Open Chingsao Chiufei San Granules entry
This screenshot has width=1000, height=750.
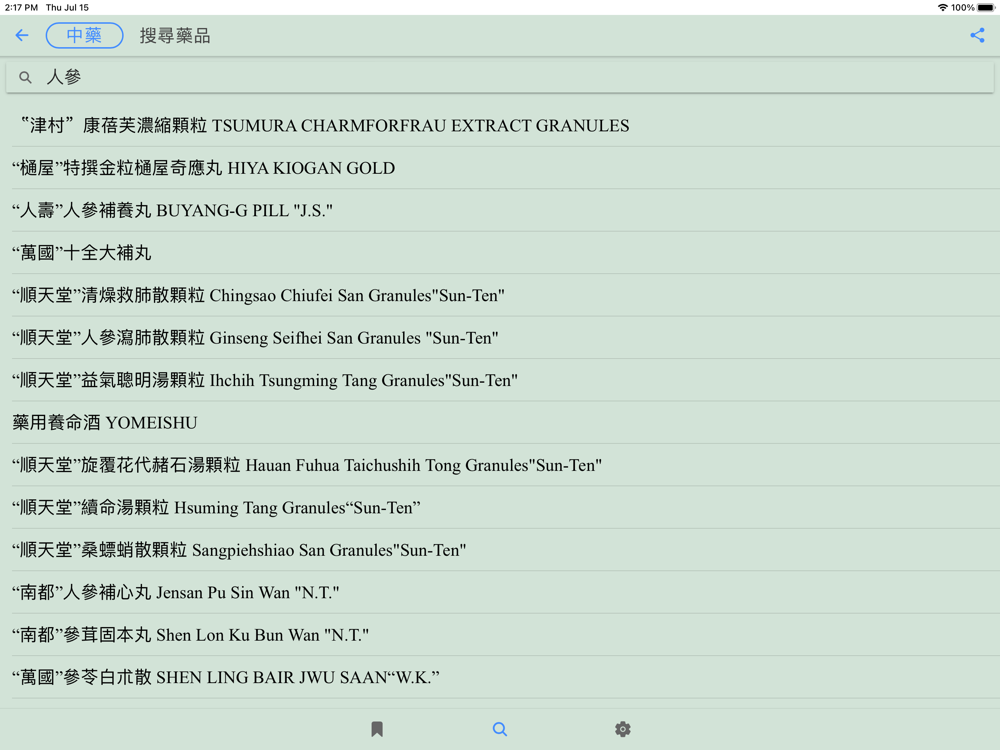click(500, 295)
